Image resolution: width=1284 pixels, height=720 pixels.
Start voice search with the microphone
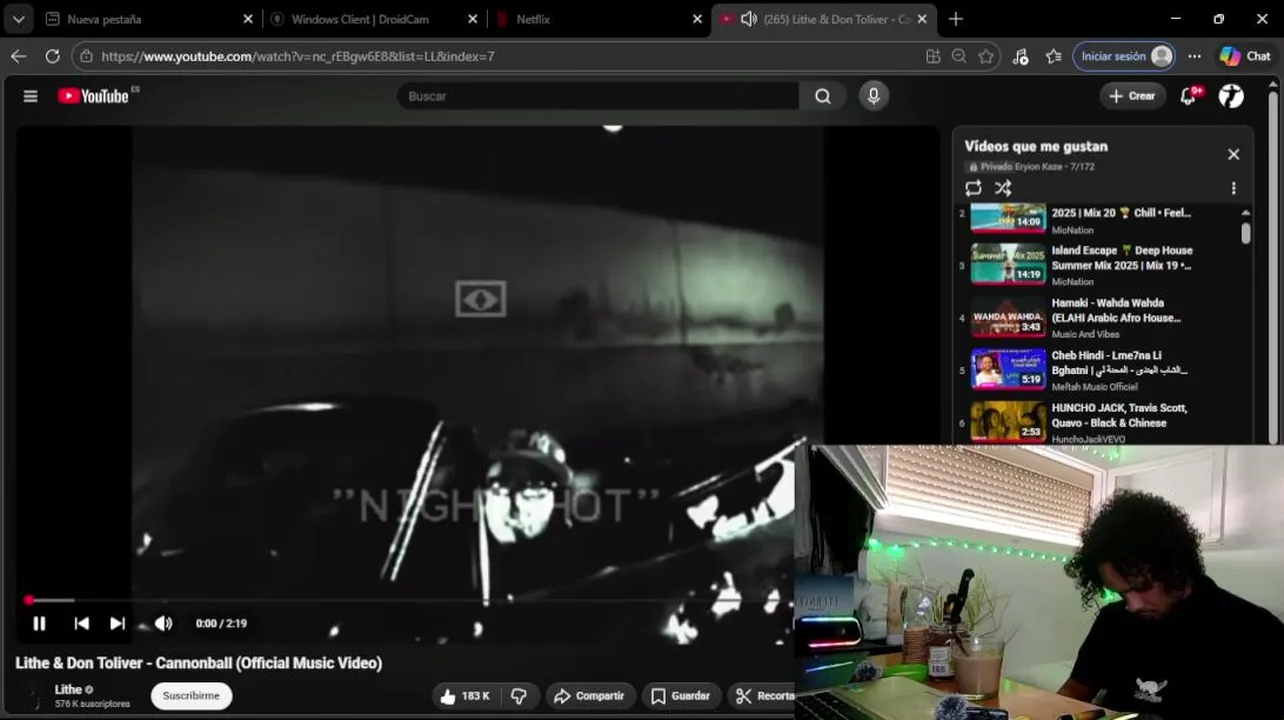[x=874, y=96]
